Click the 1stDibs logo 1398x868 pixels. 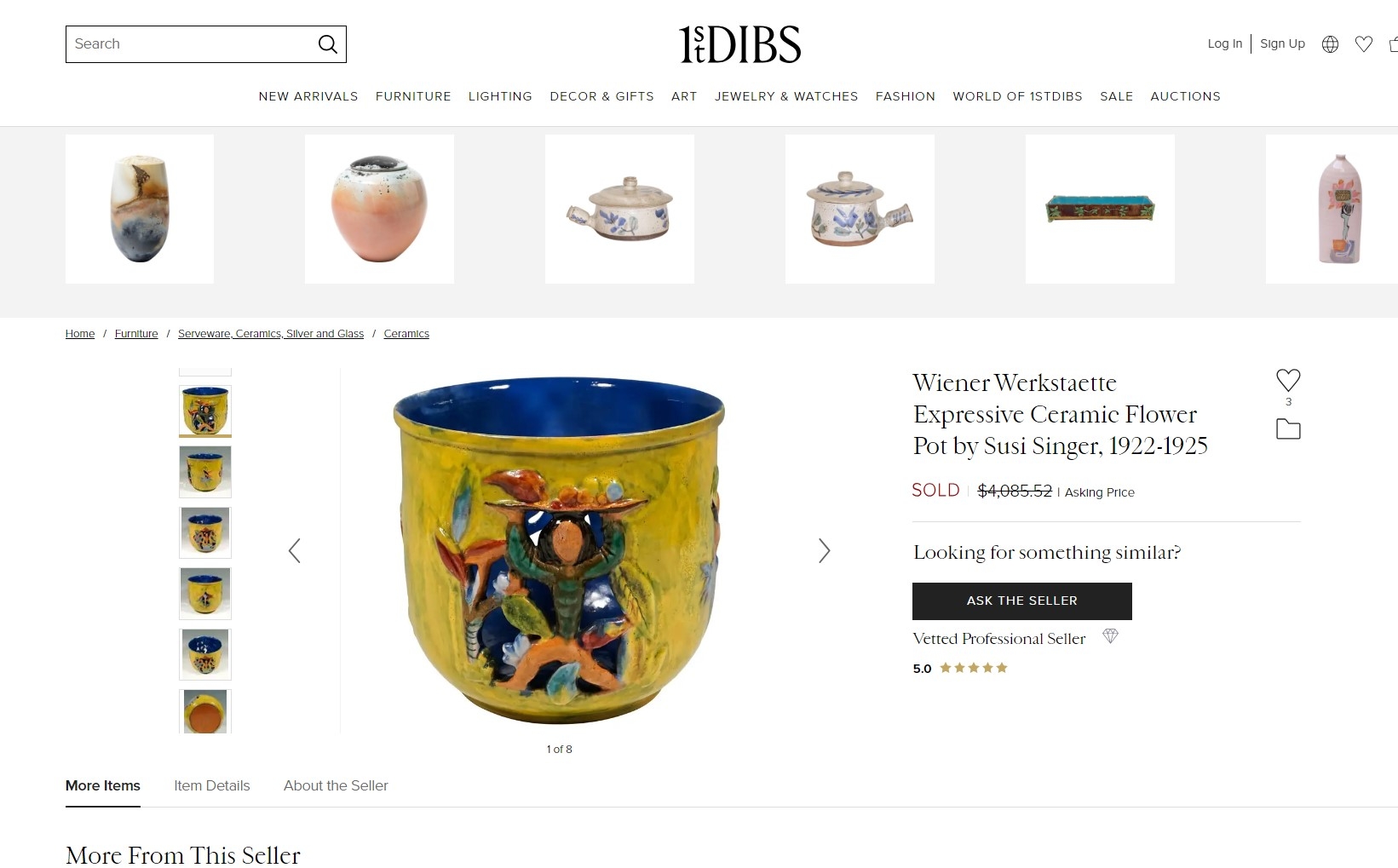tap(739, 44)
